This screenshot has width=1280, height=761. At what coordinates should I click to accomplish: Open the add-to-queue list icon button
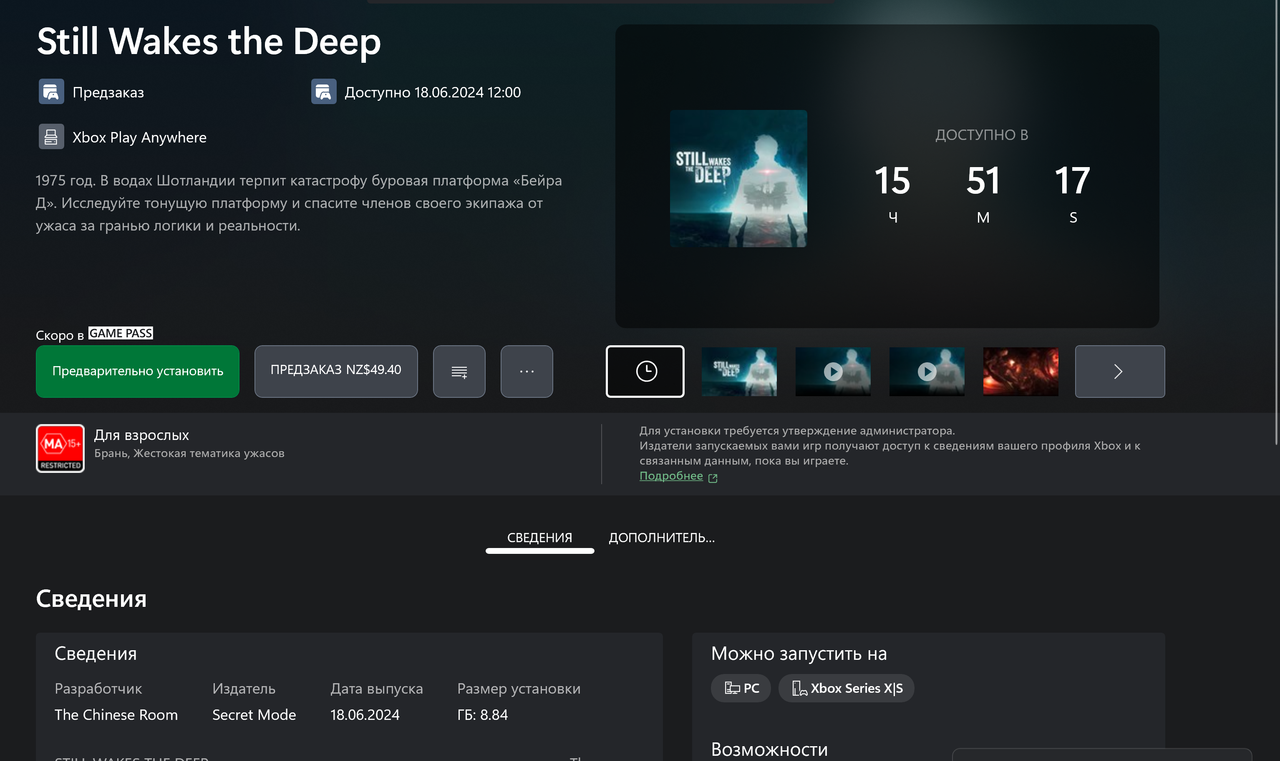pos(459,371)
